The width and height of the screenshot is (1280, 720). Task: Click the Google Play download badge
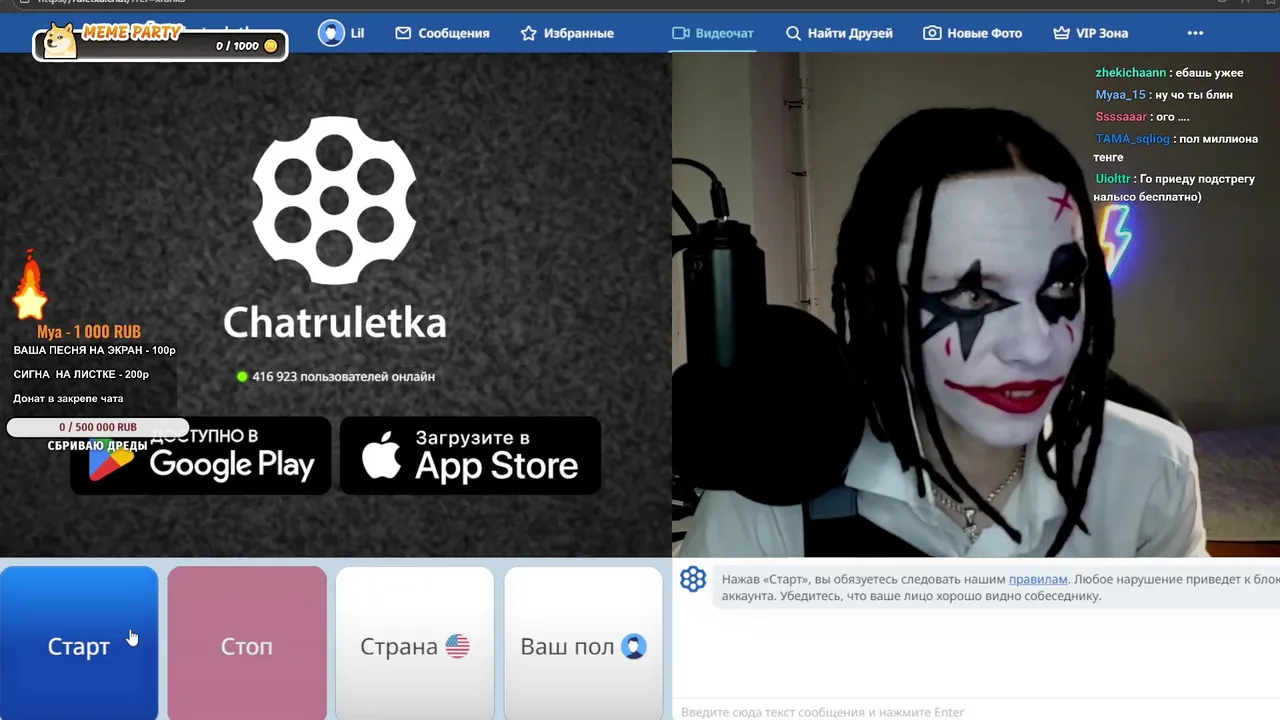click(200, 455)
